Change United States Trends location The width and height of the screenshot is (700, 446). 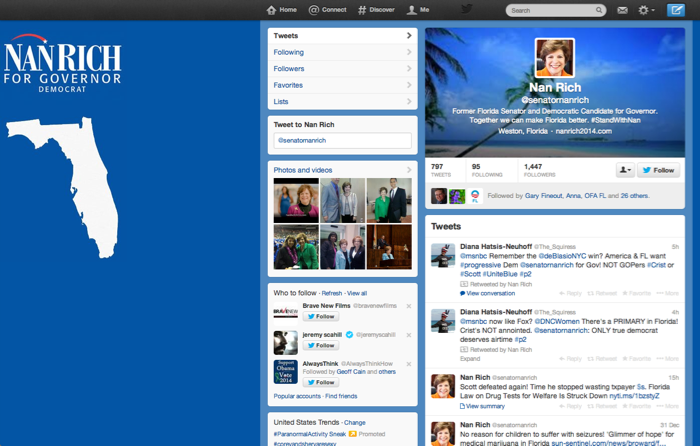pyautogui.click(x=355, y=423)
